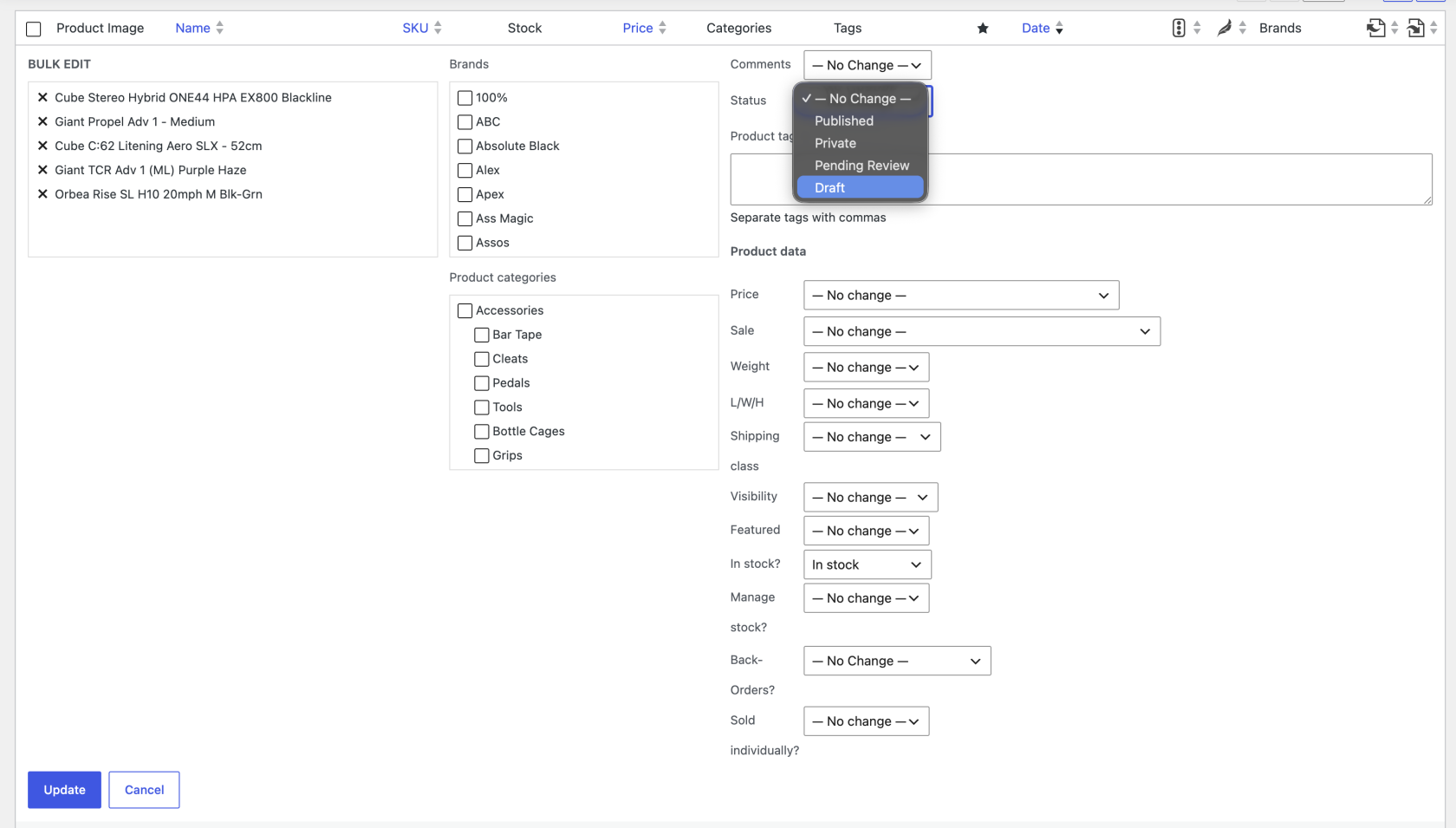The height and width of the screenshot is (828, 1456).
Task: Open the Price change dropdown
Action: (x=961, y=295)
